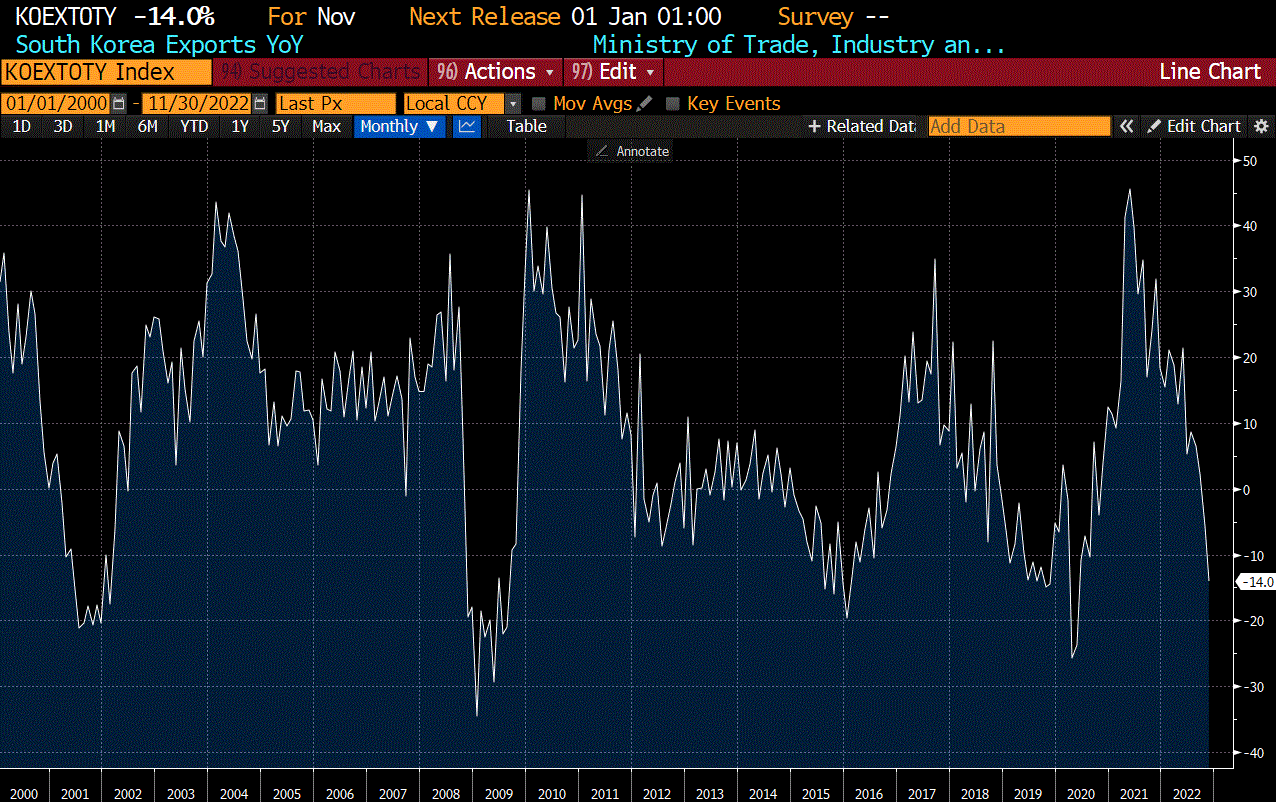Open the start date calendar picker
Viewport: 1276px width, 802px height.
(120, 103)
